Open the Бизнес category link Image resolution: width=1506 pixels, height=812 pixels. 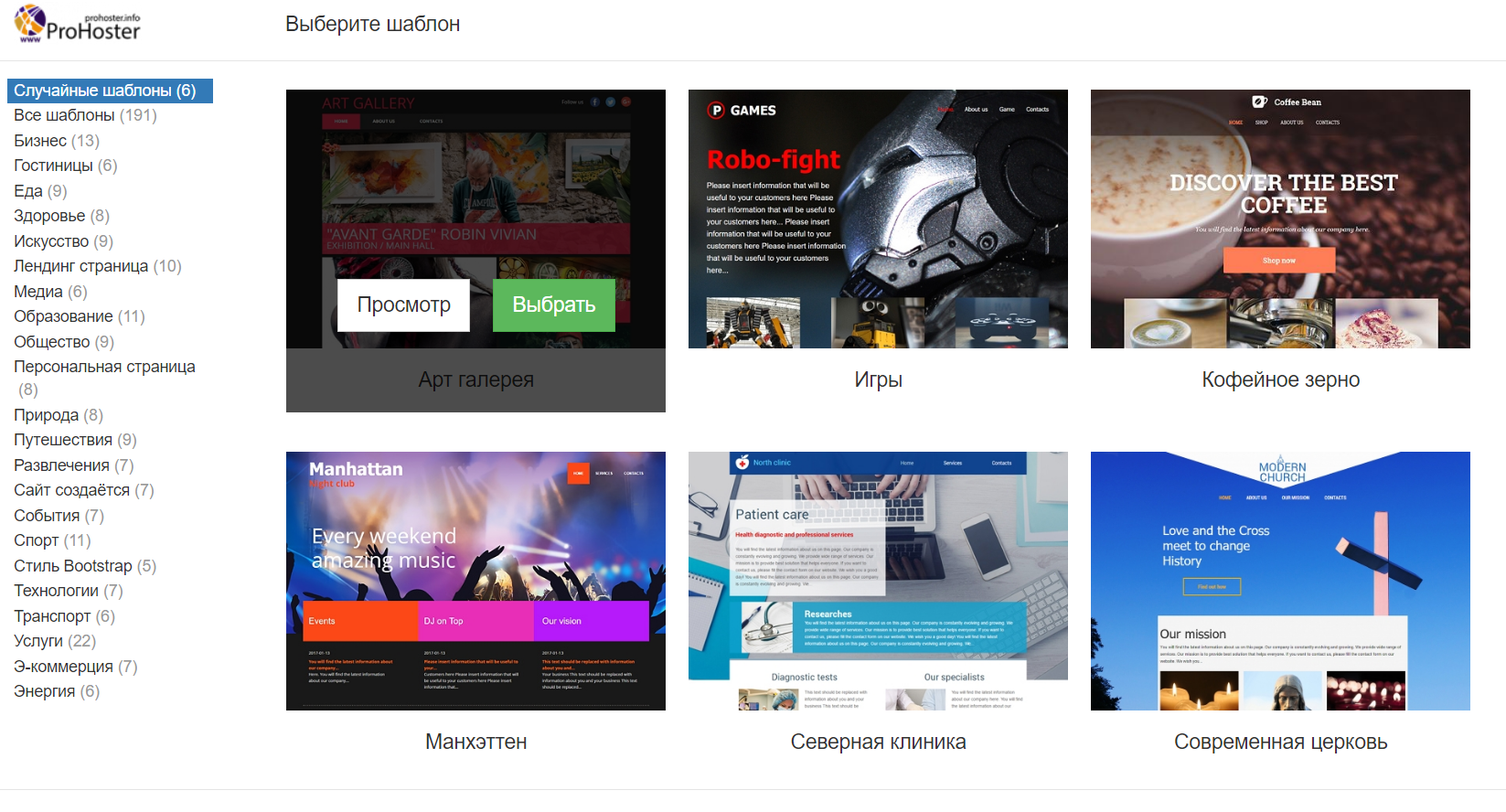(x=56, y=141)
